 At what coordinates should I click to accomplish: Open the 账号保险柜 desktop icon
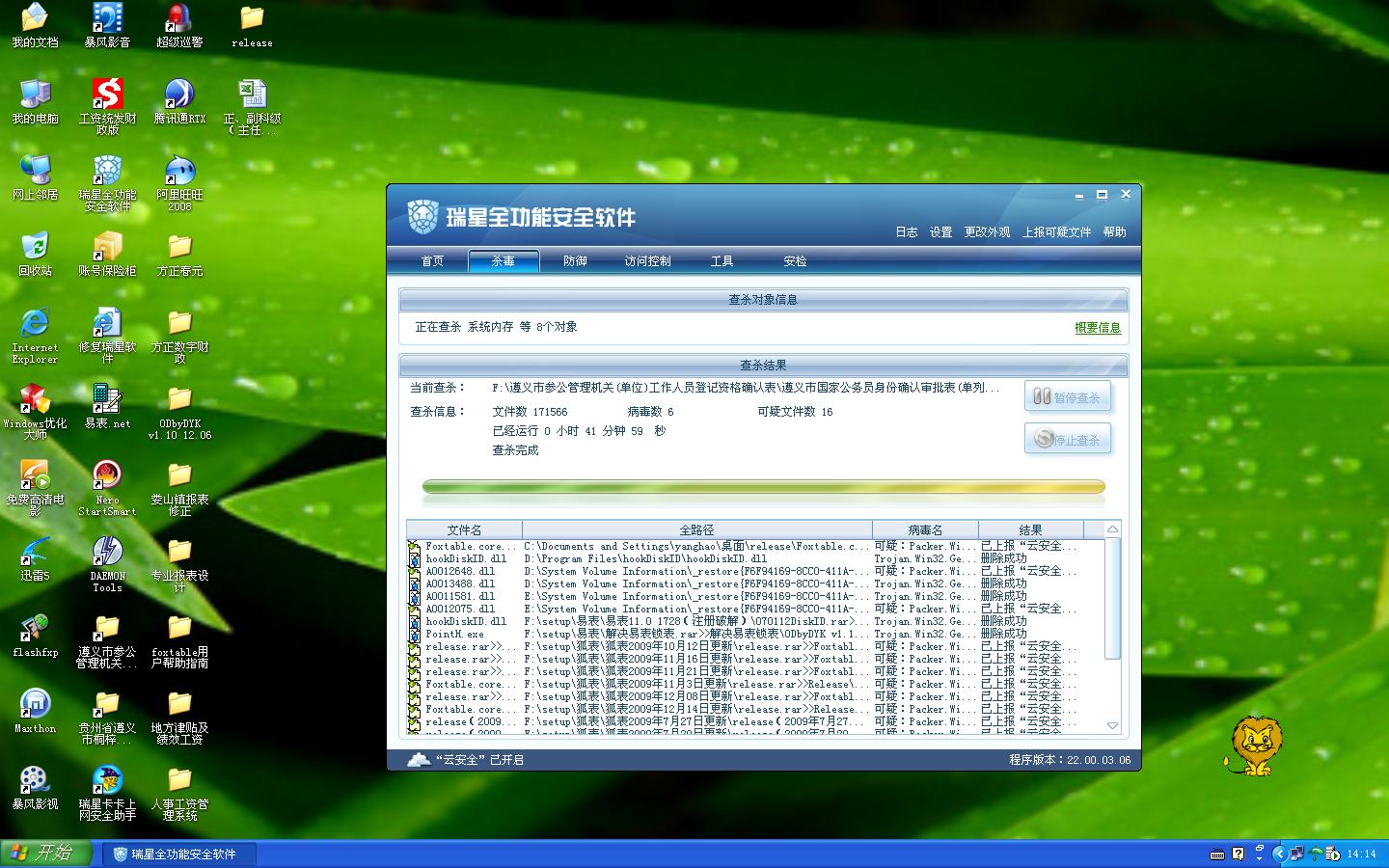[107, 254]
